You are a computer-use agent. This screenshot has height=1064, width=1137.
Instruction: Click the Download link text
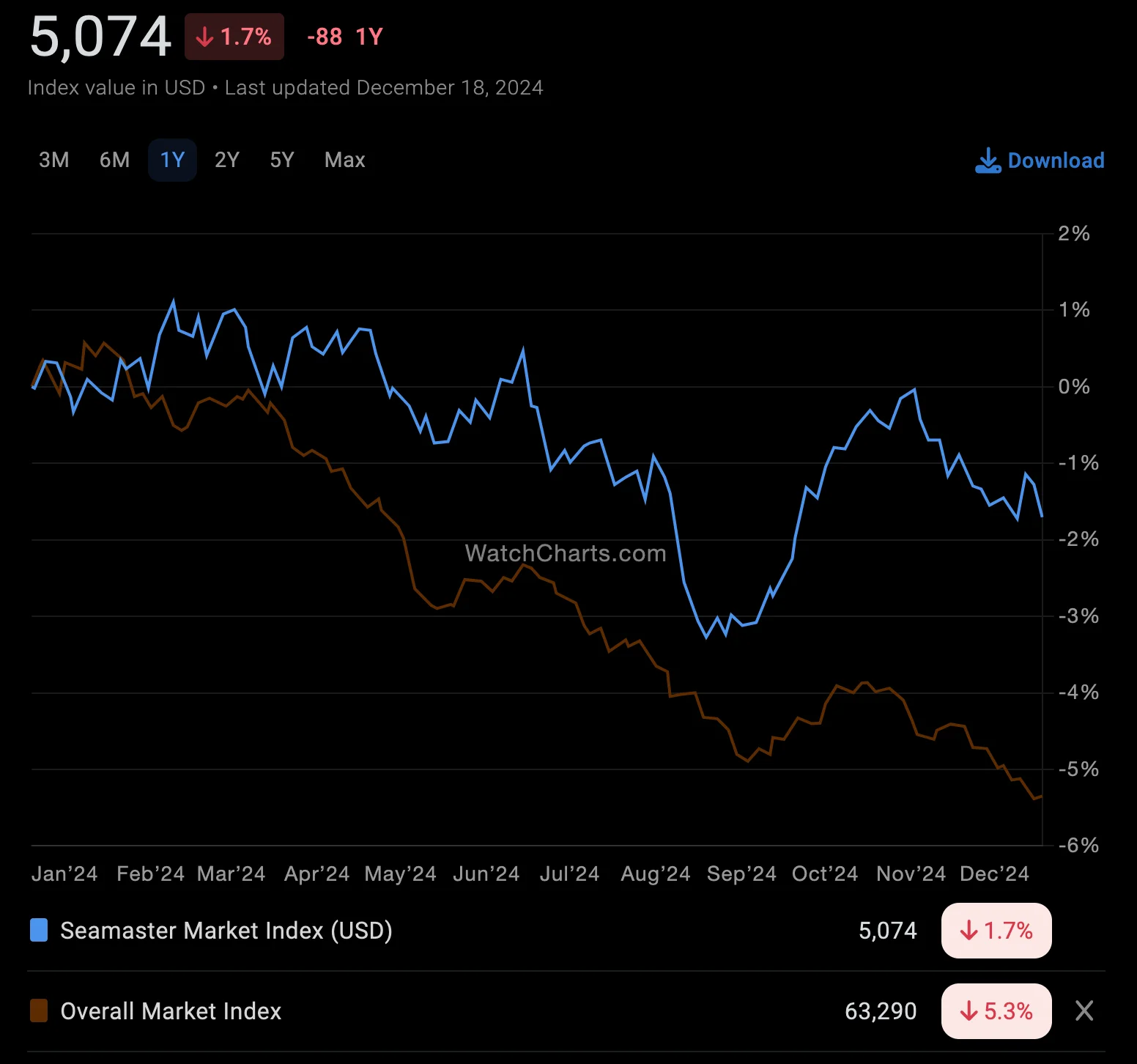[1056, 160]
